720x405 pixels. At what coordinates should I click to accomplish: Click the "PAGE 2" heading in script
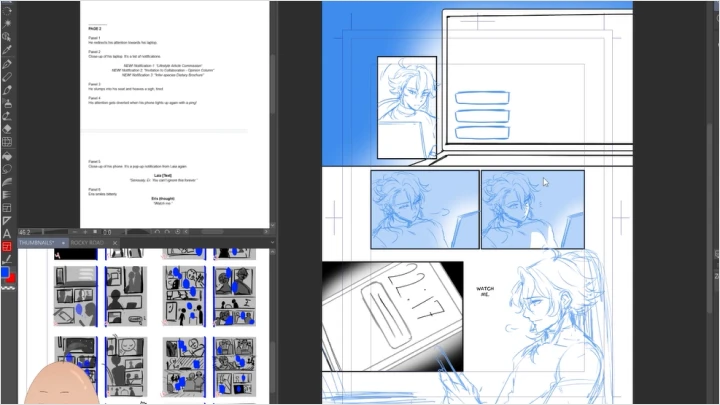point(95,28)
